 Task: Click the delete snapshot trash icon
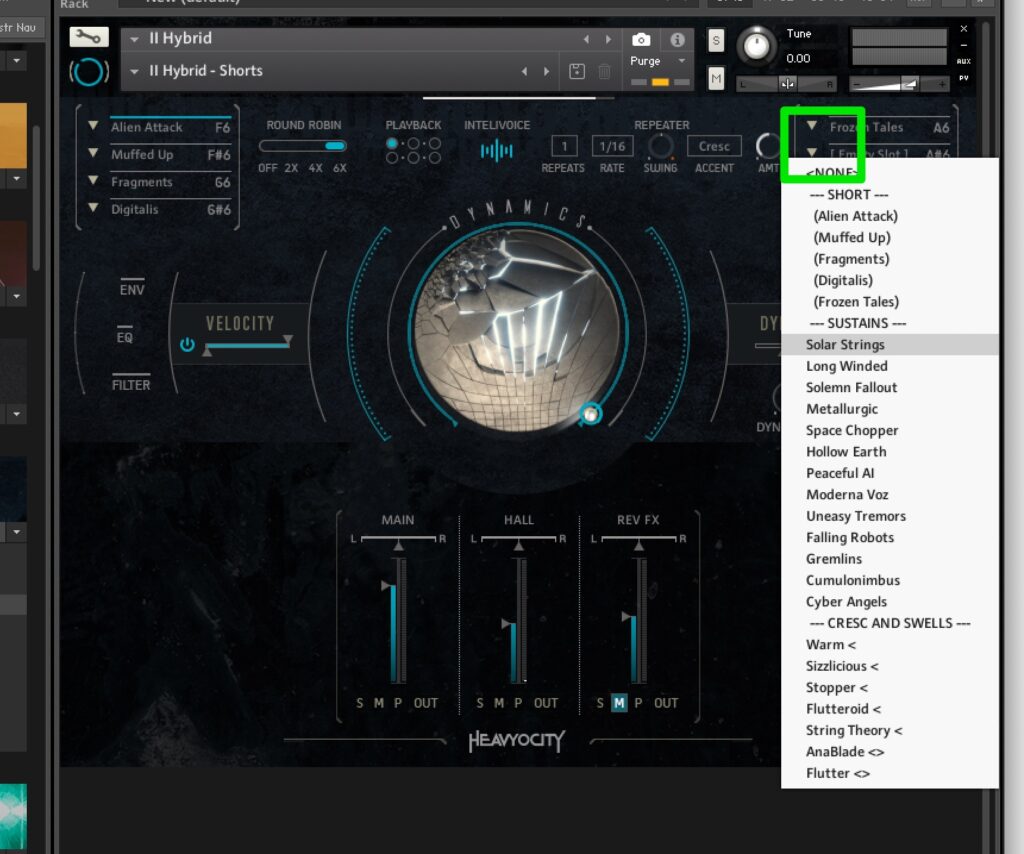point(604,71)
